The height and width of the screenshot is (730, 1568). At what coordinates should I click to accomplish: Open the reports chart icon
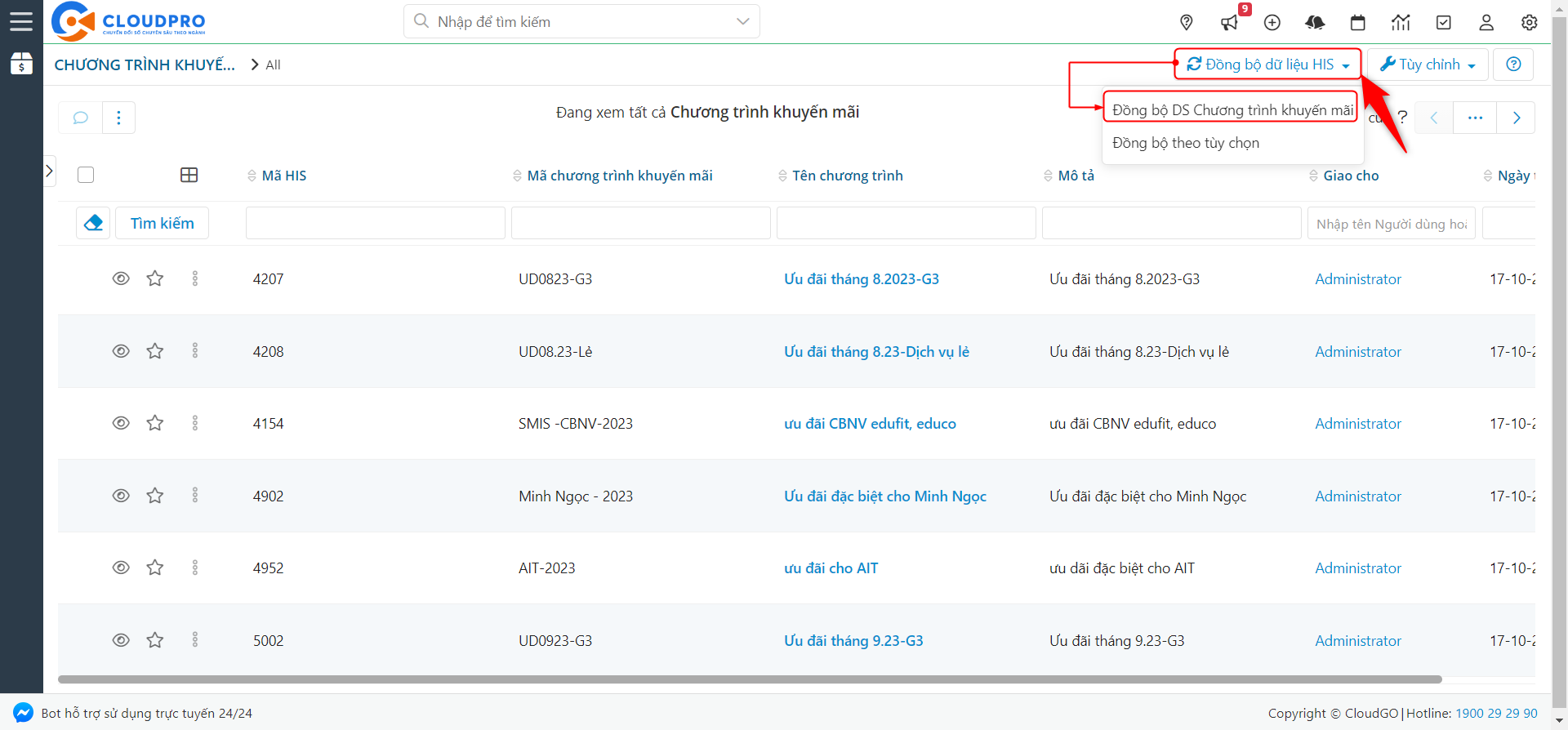coord(1401,23)
